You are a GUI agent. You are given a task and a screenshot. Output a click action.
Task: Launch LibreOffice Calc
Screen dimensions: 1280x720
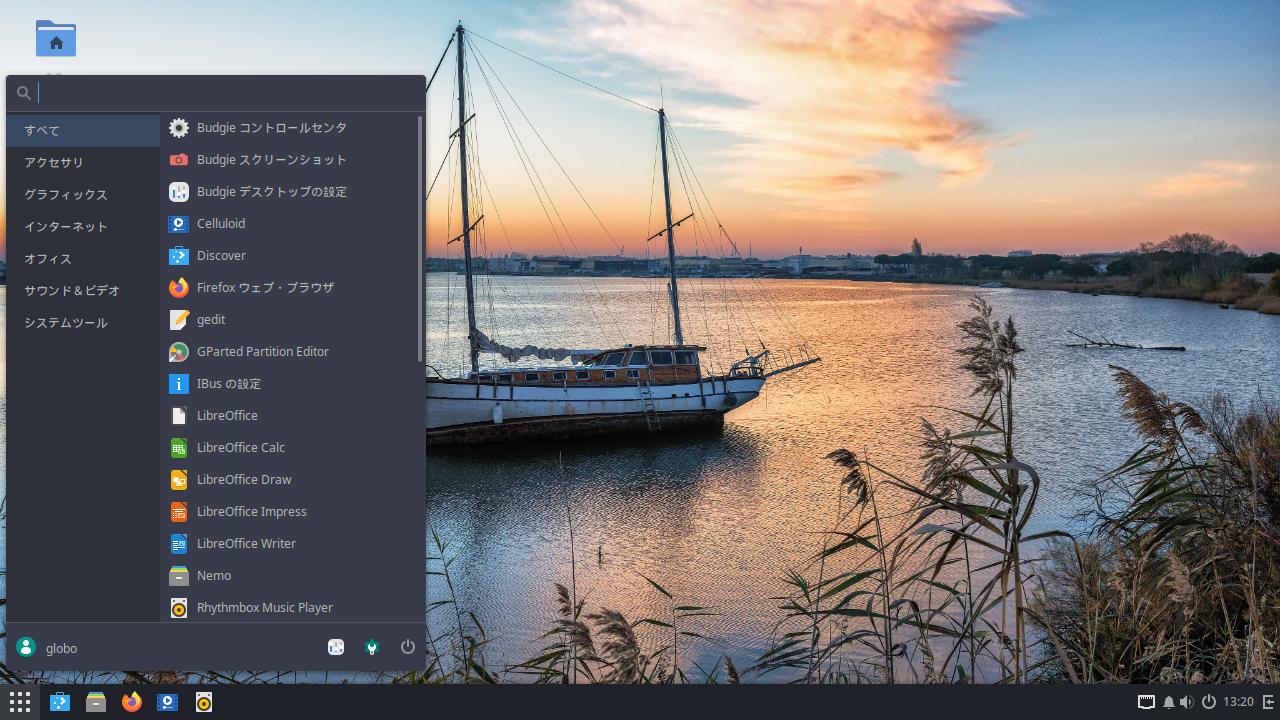[x=240, y=448]
